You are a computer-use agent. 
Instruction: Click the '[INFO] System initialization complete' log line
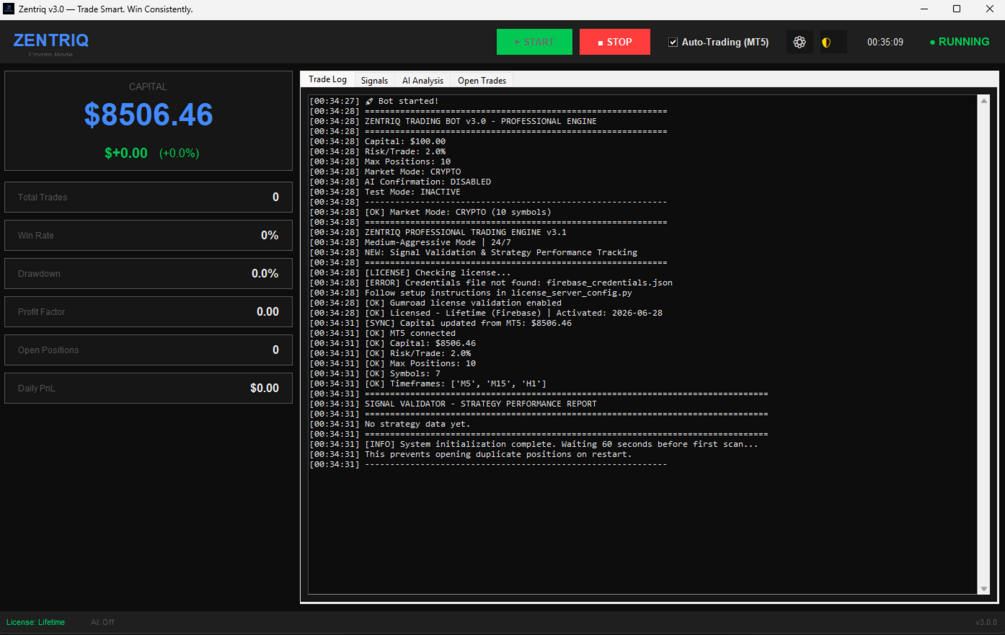(x=533, y=445)
